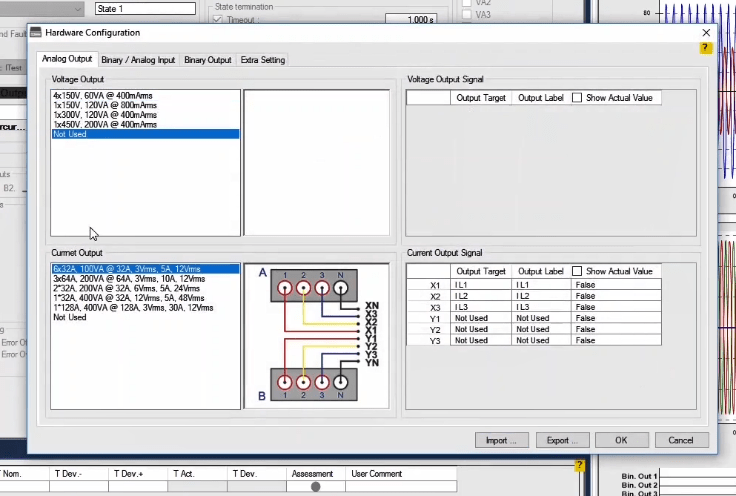Click the current output wiring diagram
The height and width of the screenshot is (496, 736).
[x=316, y=336]
